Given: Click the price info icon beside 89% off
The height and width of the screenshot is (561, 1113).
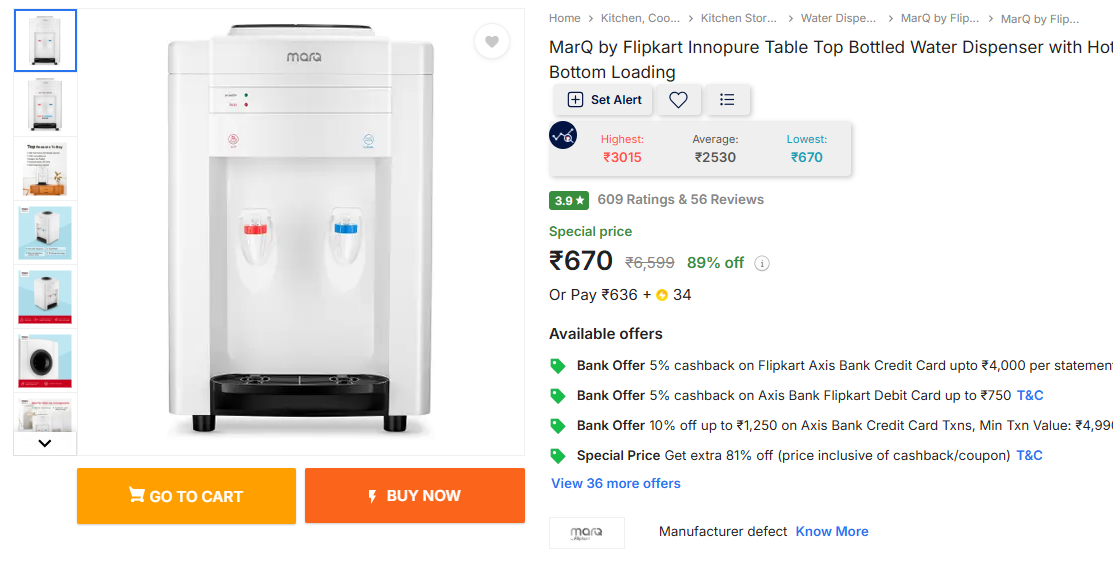Looking at the screenshot, I should (x=762, y=264).
